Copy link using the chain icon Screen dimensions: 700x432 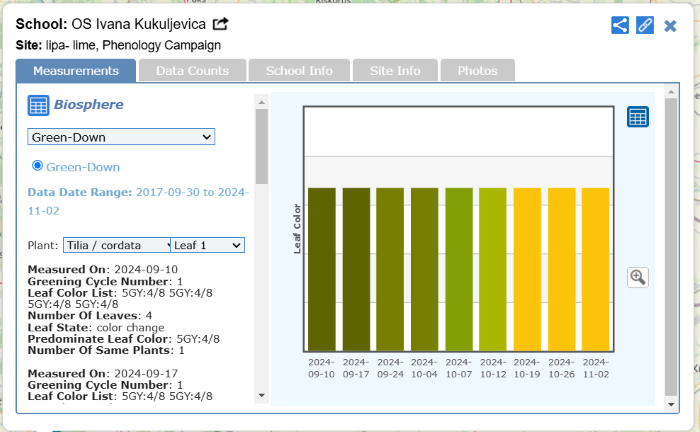tap(645, 25)
